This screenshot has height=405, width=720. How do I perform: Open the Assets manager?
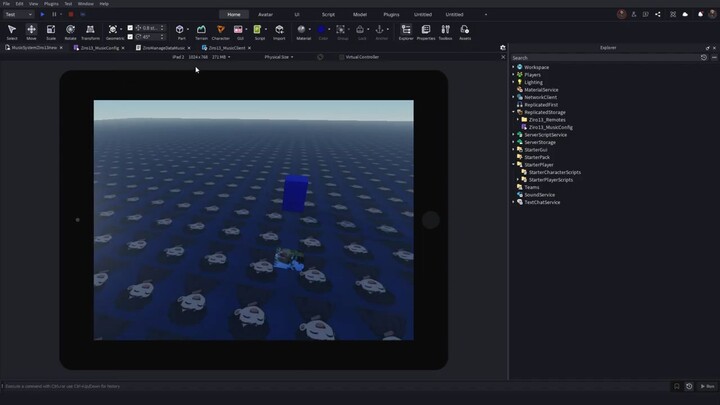[x=465, y=32]
